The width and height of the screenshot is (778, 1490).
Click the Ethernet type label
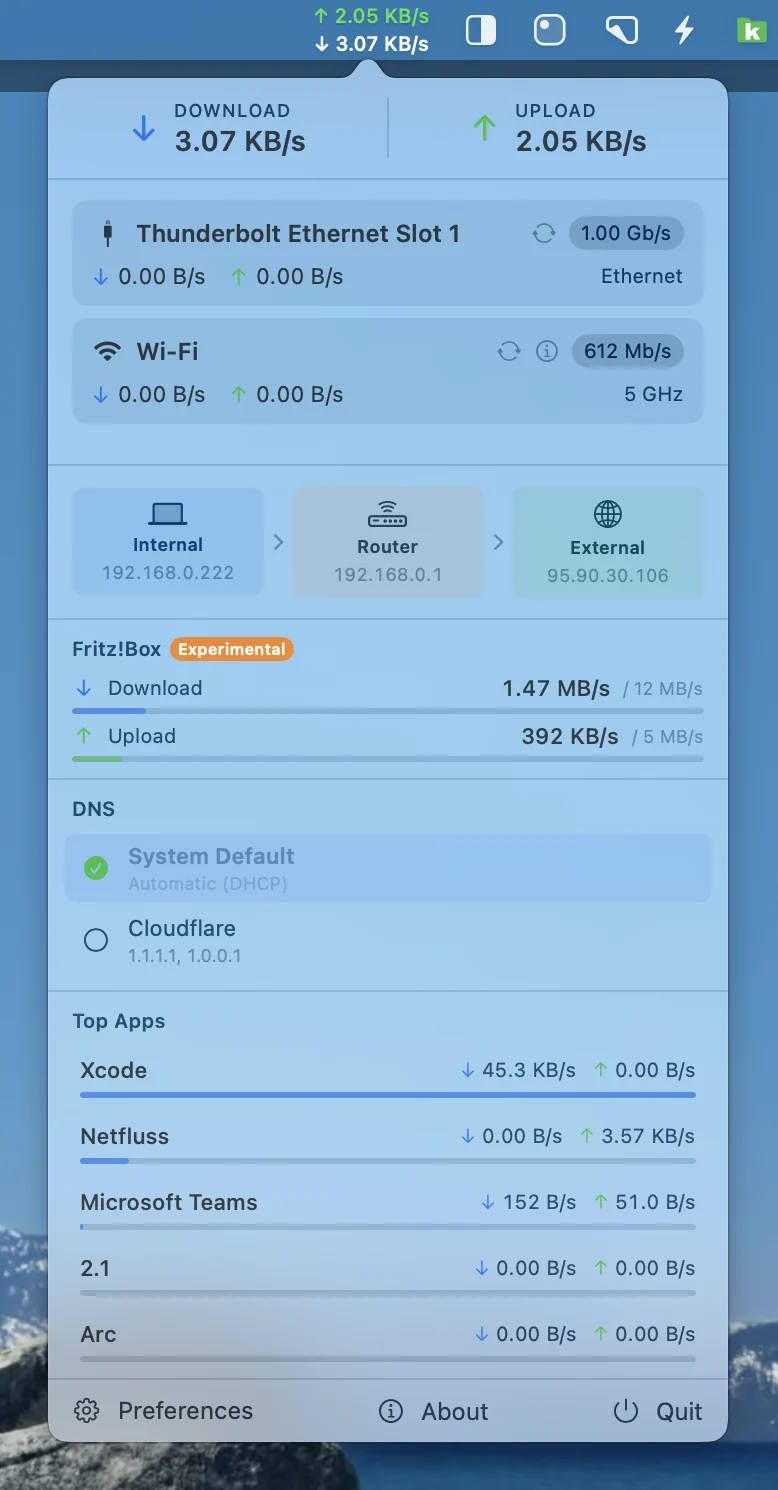click(642, 276)
